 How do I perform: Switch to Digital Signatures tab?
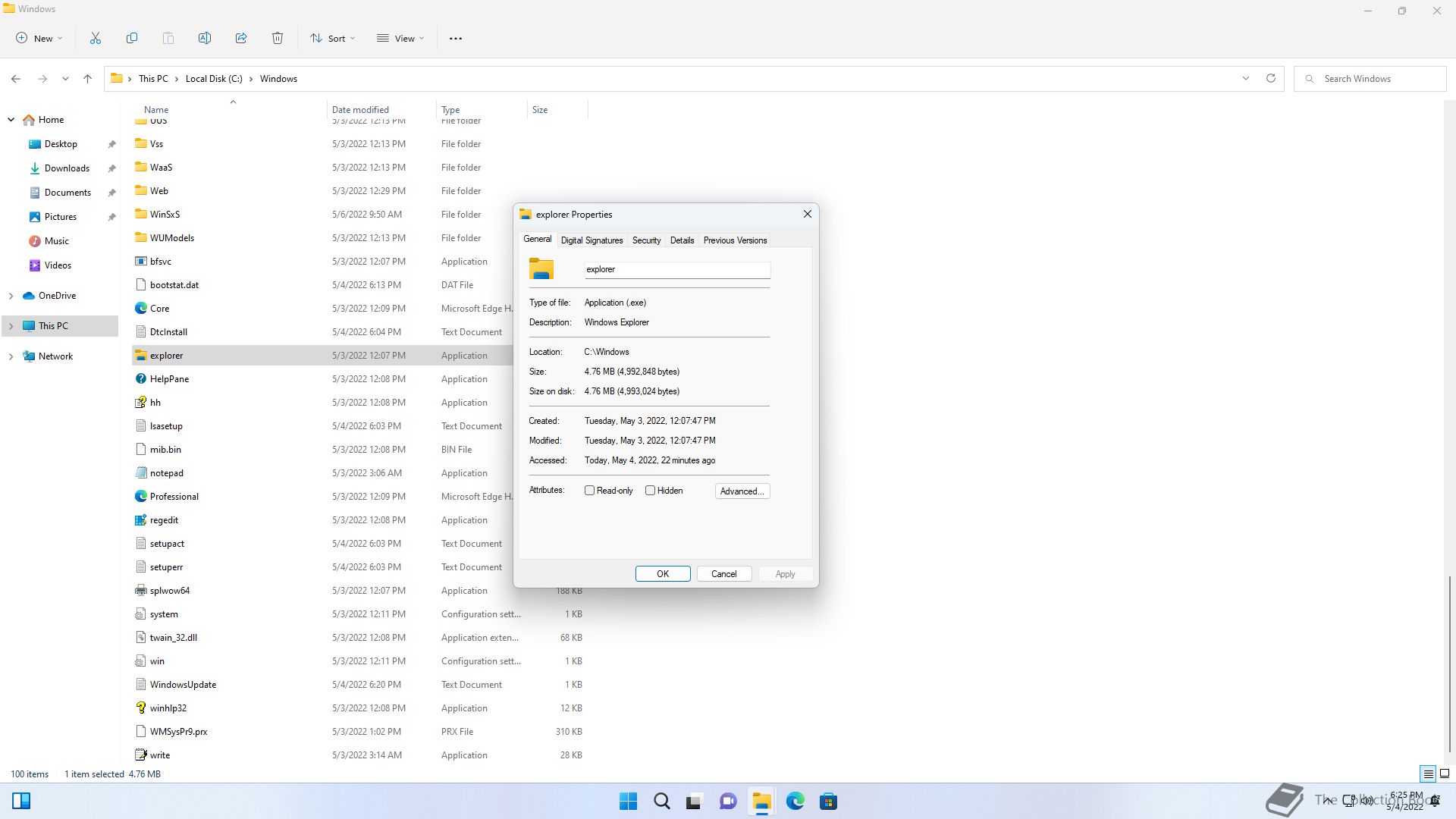[x=591, y=240]
